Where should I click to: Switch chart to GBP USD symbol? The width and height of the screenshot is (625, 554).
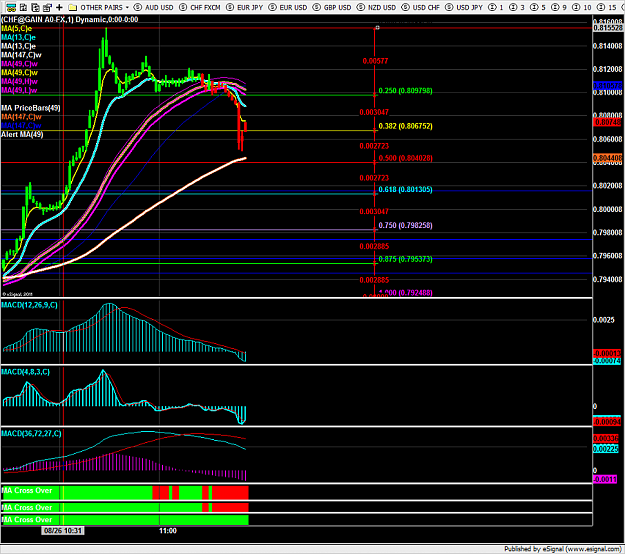[x=332, y=7]
